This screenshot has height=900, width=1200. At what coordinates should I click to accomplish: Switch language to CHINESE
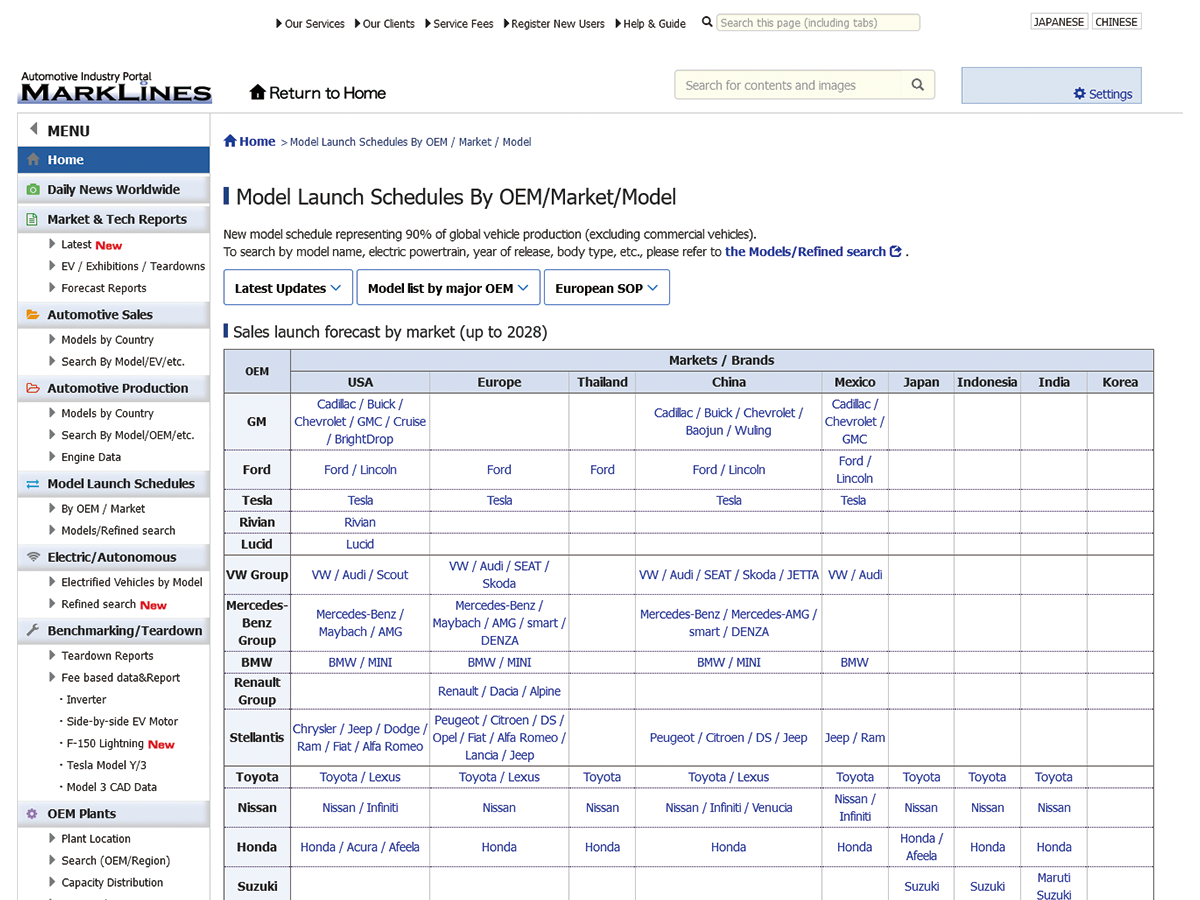tap(1116, 22)
